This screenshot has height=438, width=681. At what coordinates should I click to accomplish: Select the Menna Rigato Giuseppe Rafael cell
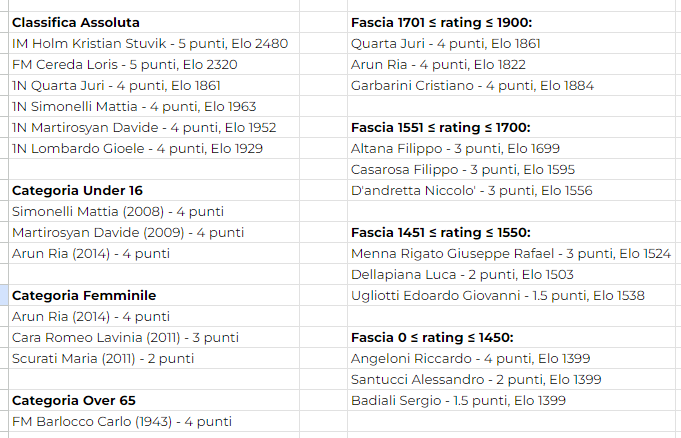point(512,253)
